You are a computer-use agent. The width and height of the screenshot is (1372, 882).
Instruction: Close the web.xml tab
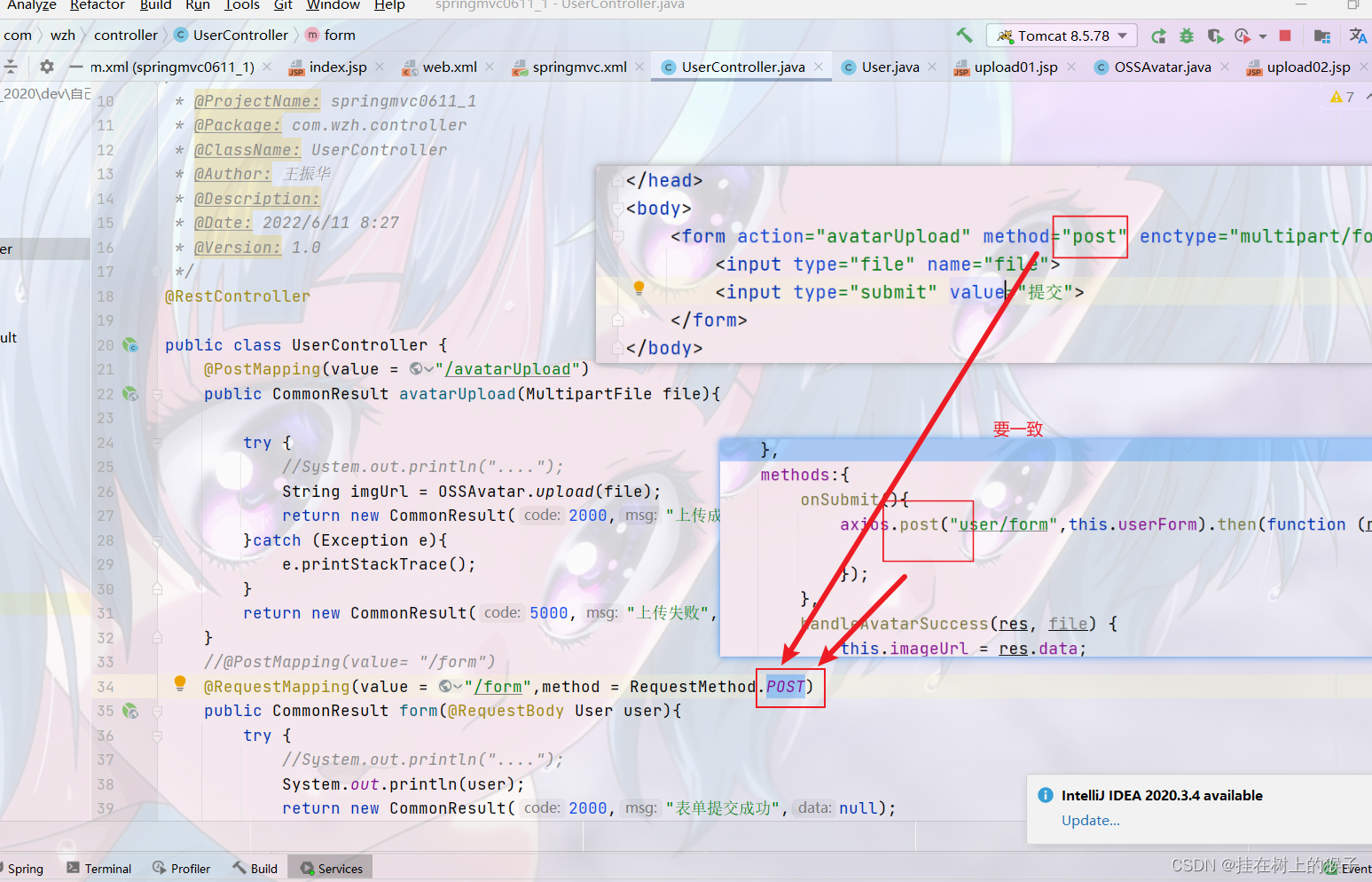click(490, 67)
